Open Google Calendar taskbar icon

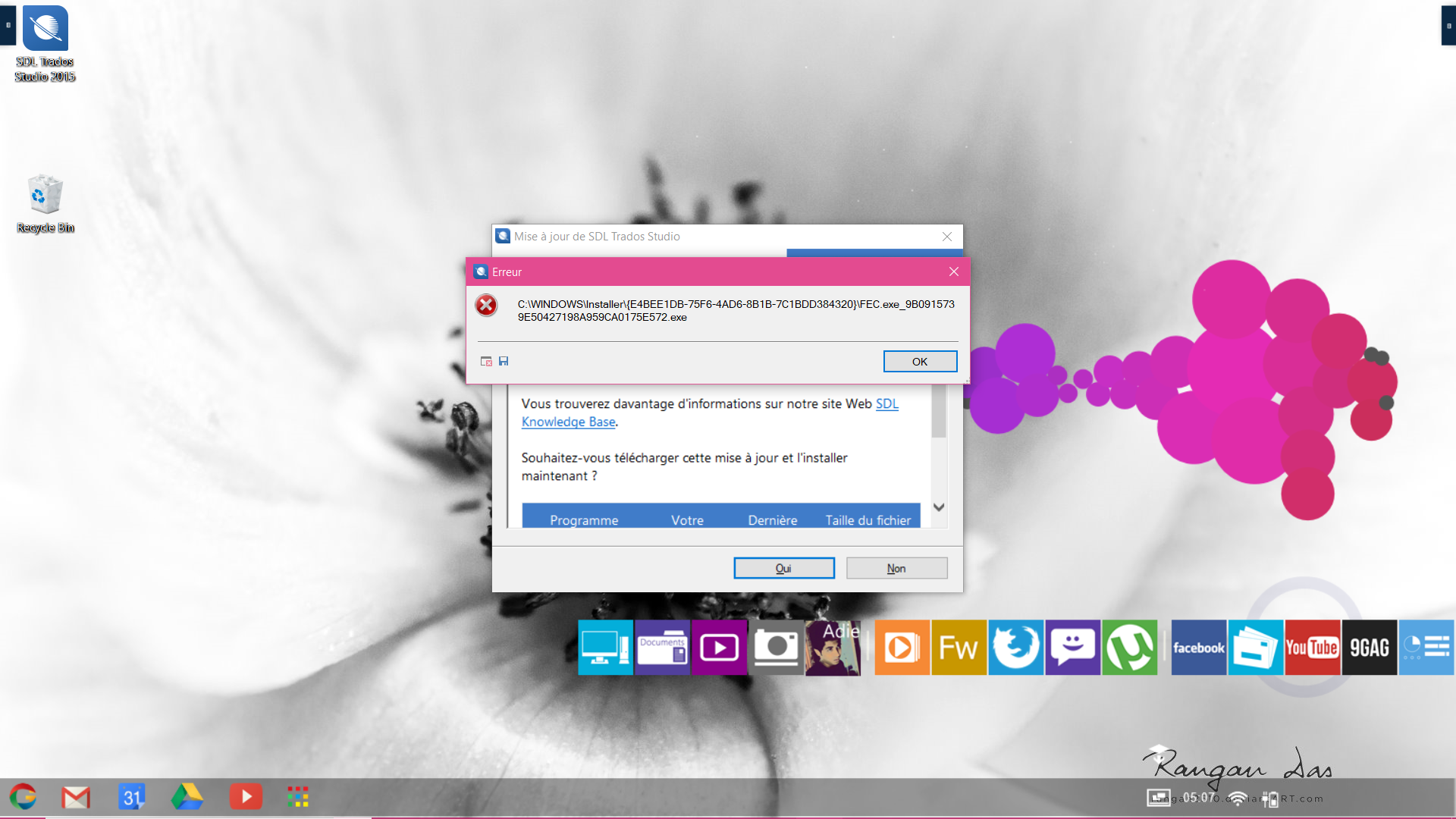tap(132, 797)
